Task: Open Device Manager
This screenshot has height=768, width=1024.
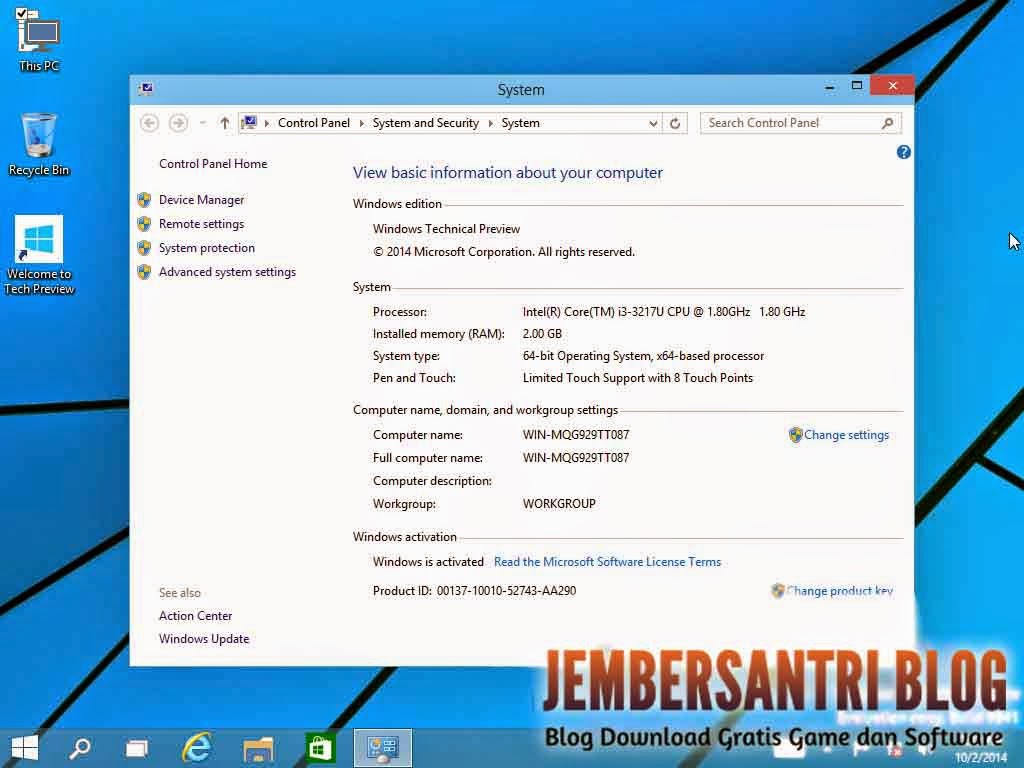Action: pos(201,199)
